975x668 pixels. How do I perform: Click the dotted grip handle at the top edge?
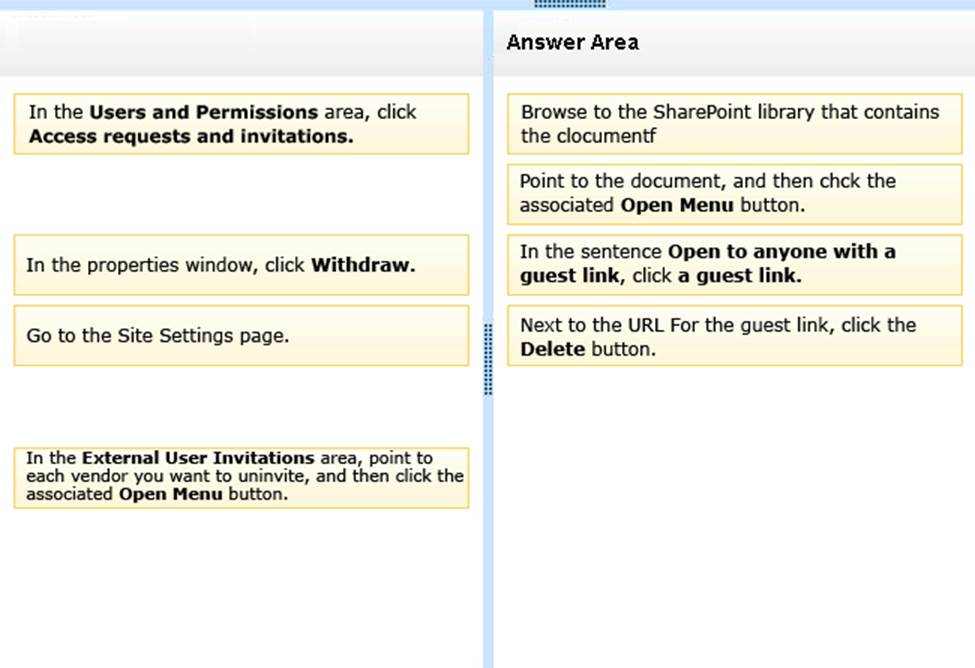coord(570,4)
